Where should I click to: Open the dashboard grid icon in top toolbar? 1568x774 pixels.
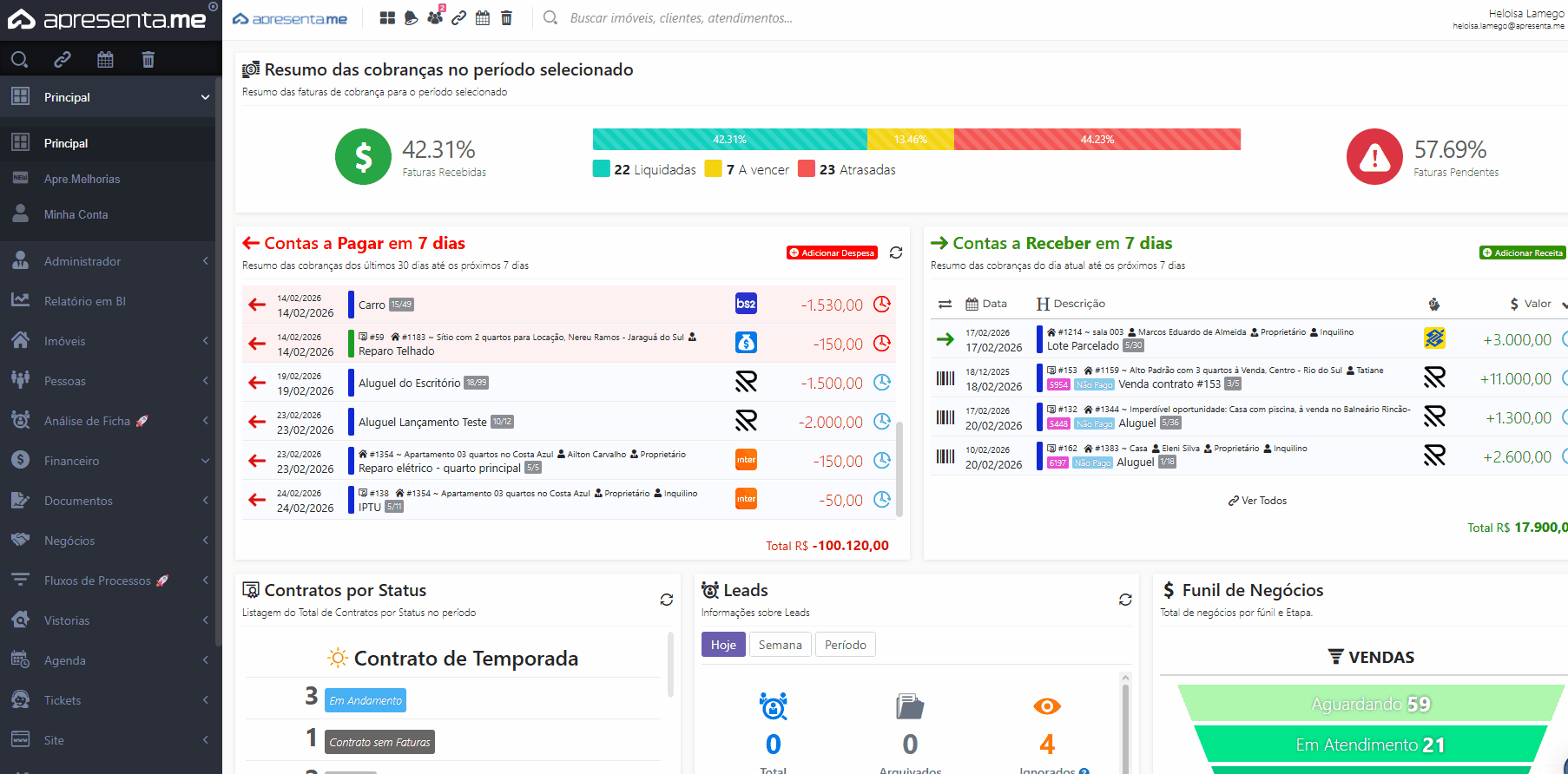click(x=387, y=18)
